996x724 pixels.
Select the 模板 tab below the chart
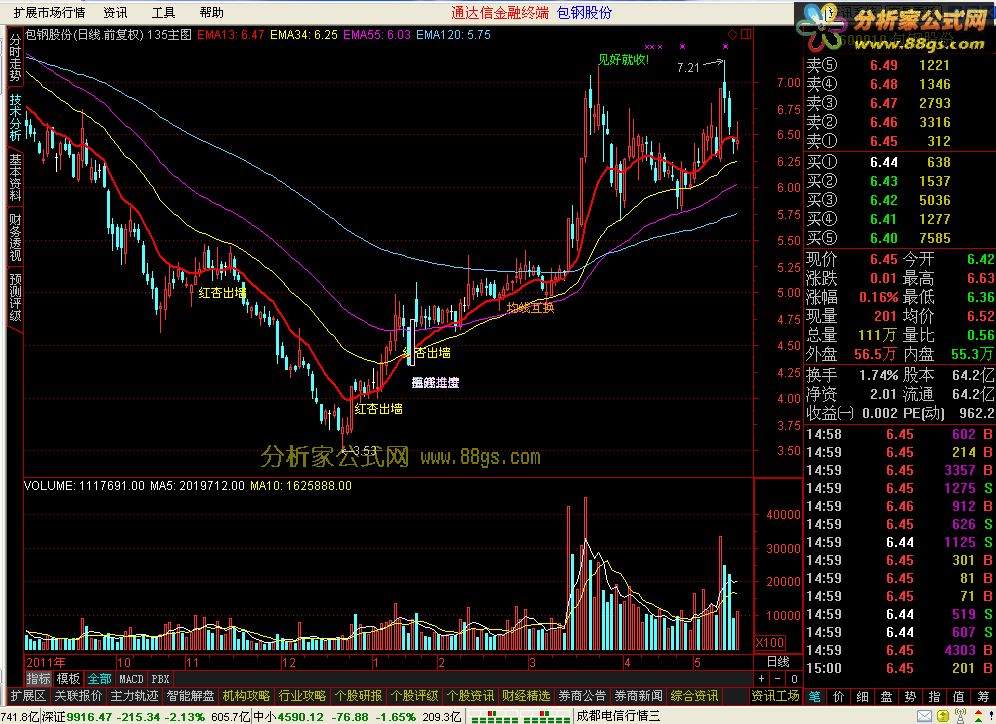(x=68, y=679)
